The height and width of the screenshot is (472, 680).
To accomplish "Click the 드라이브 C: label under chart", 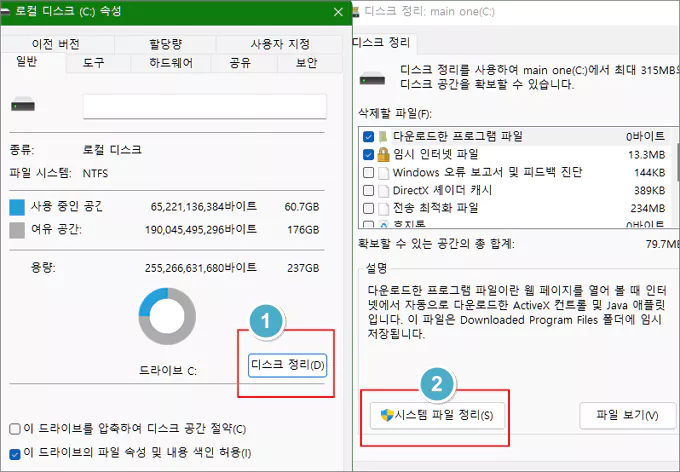I will coord(168,371).
